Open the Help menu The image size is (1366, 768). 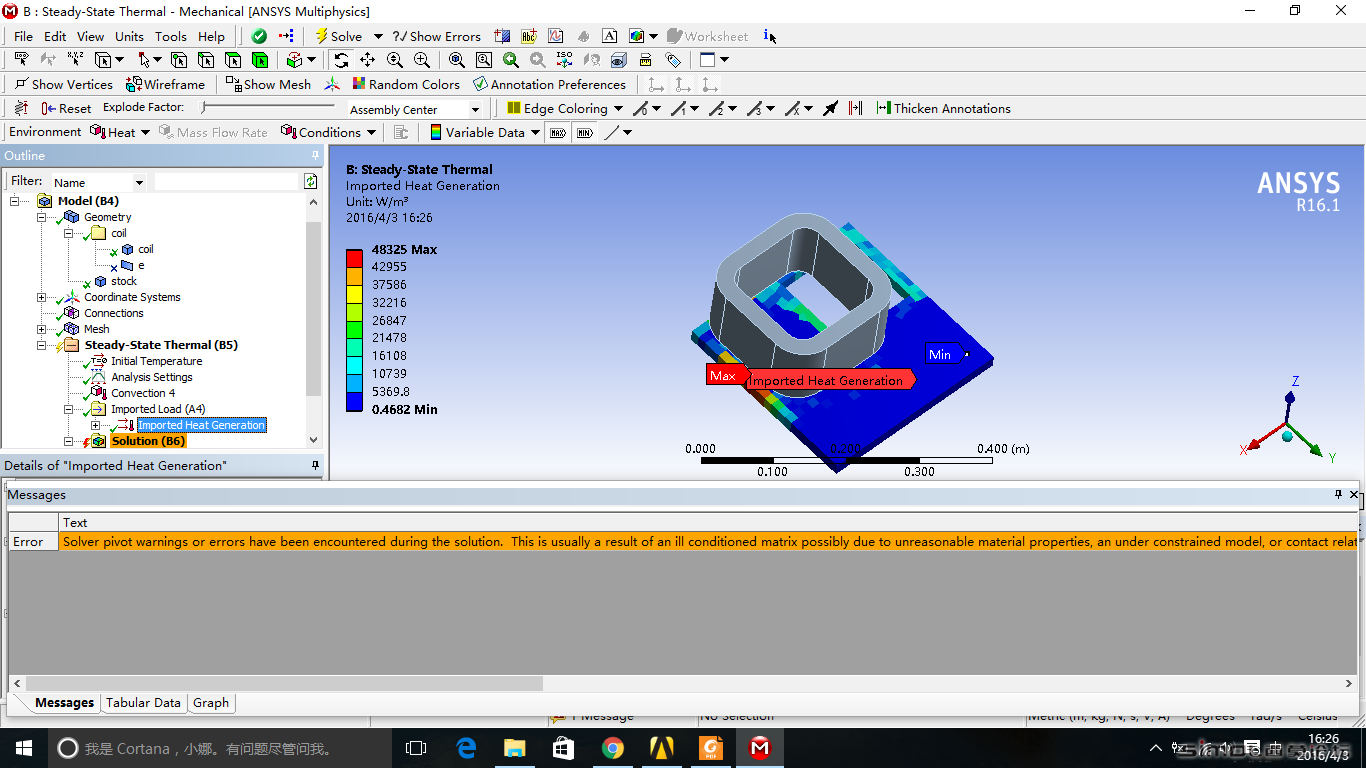pyautogui.click(x=211, y=36)
